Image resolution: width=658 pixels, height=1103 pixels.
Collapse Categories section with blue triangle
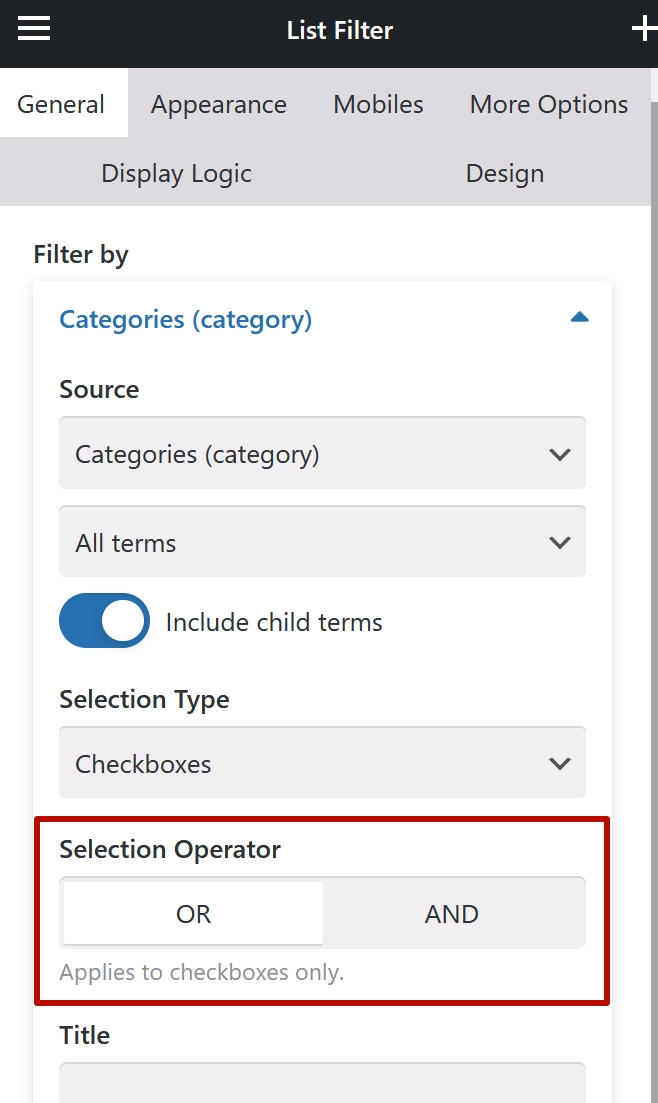pos(579,317)
